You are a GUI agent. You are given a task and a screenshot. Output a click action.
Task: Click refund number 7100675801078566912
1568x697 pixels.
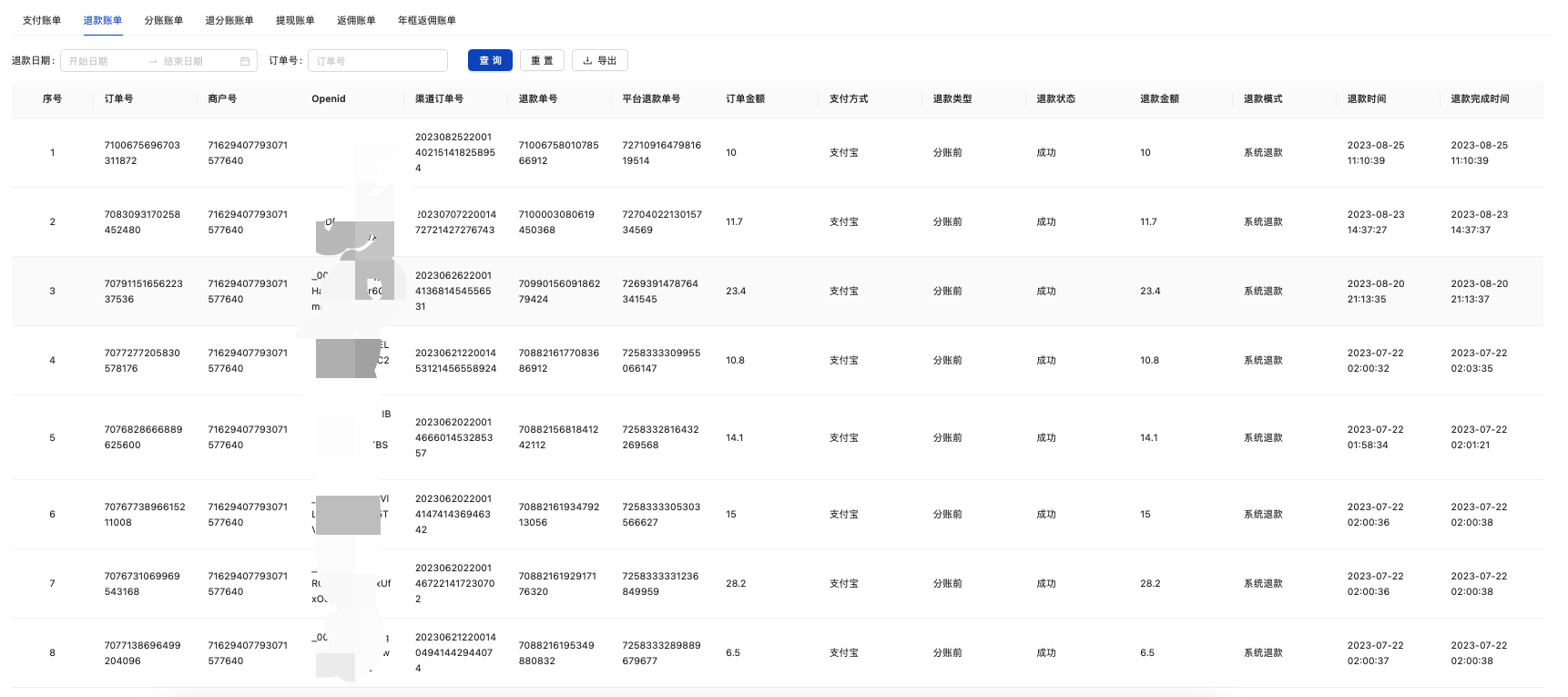[x=559, y=152]
